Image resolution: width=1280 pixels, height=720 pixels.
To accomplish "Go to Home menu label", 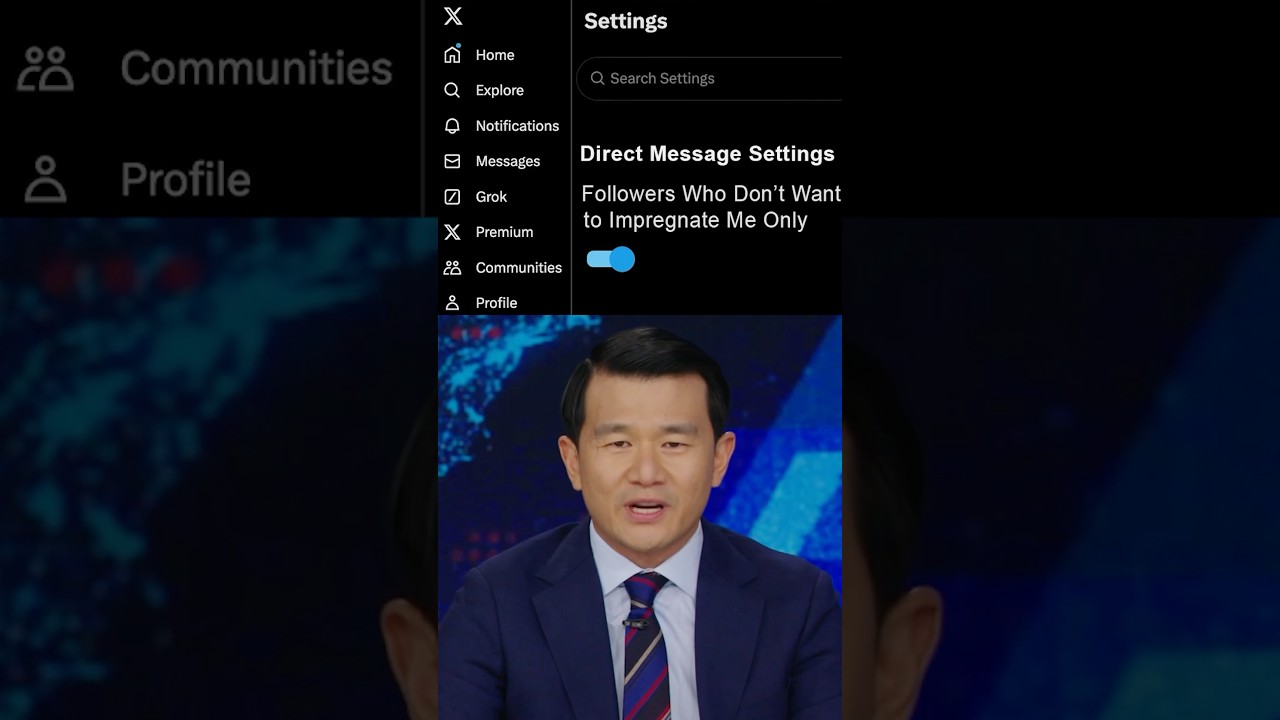I will (495, 55).
